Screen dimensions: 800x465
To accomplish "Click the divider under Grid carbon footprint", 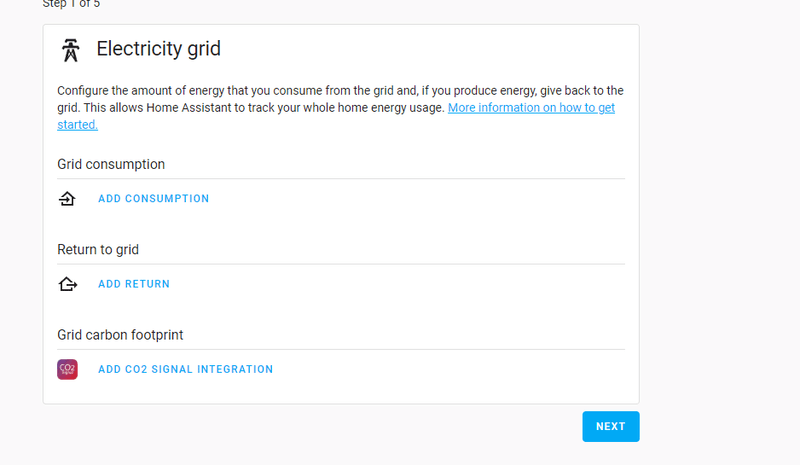I will click(x=340, y=349).
